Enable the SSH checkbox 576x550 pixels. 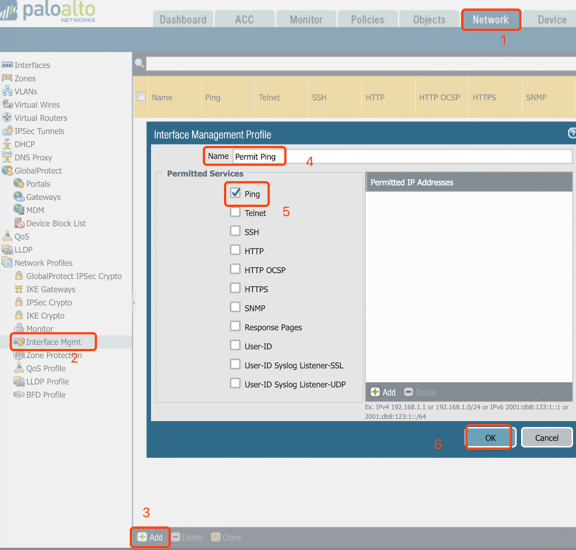235,231
